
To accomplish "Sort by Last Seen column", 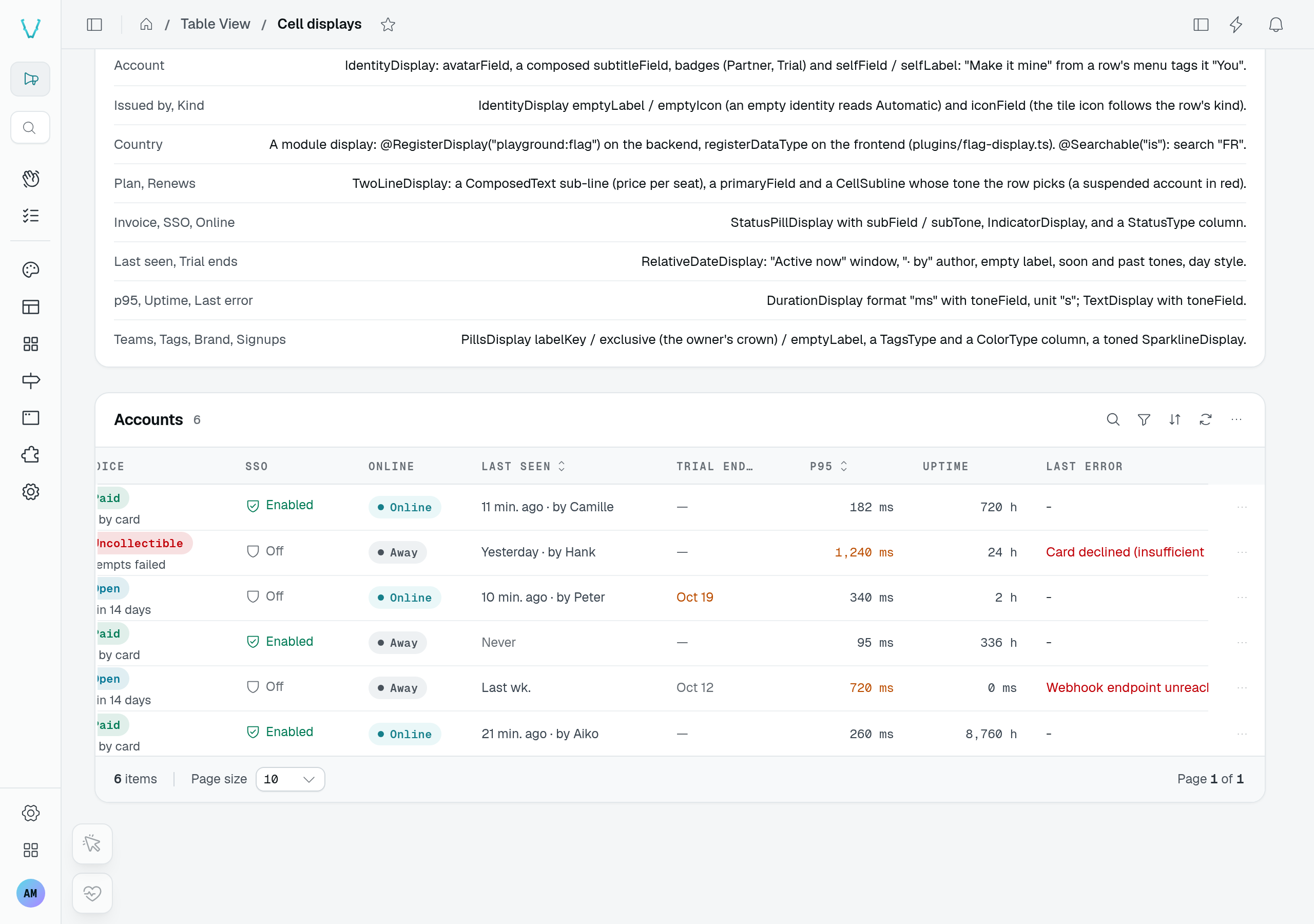I will click(523, 467).
